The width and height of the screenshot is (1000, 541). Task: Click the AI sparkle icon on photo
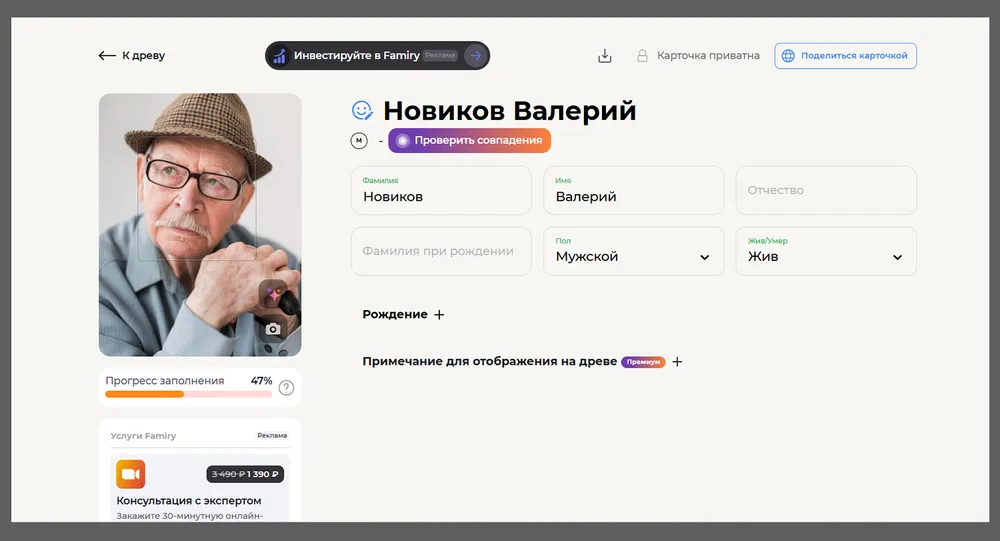273,294
